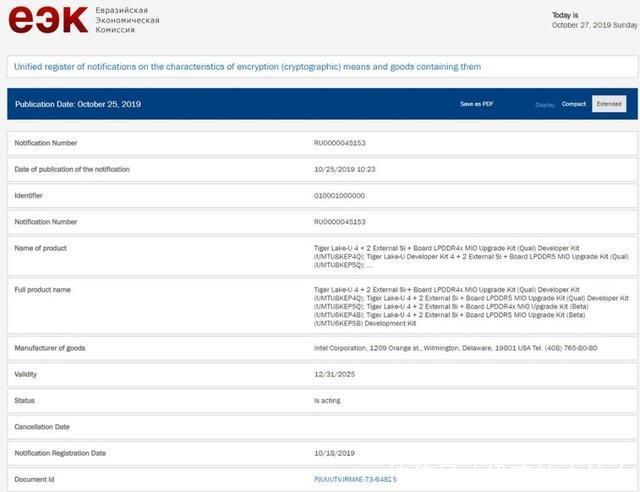Image resolution: width=640 pixels, height=492 pixels.
Task: Click the Today is October 27, 2019 date text
Action: tap(595, 20)
